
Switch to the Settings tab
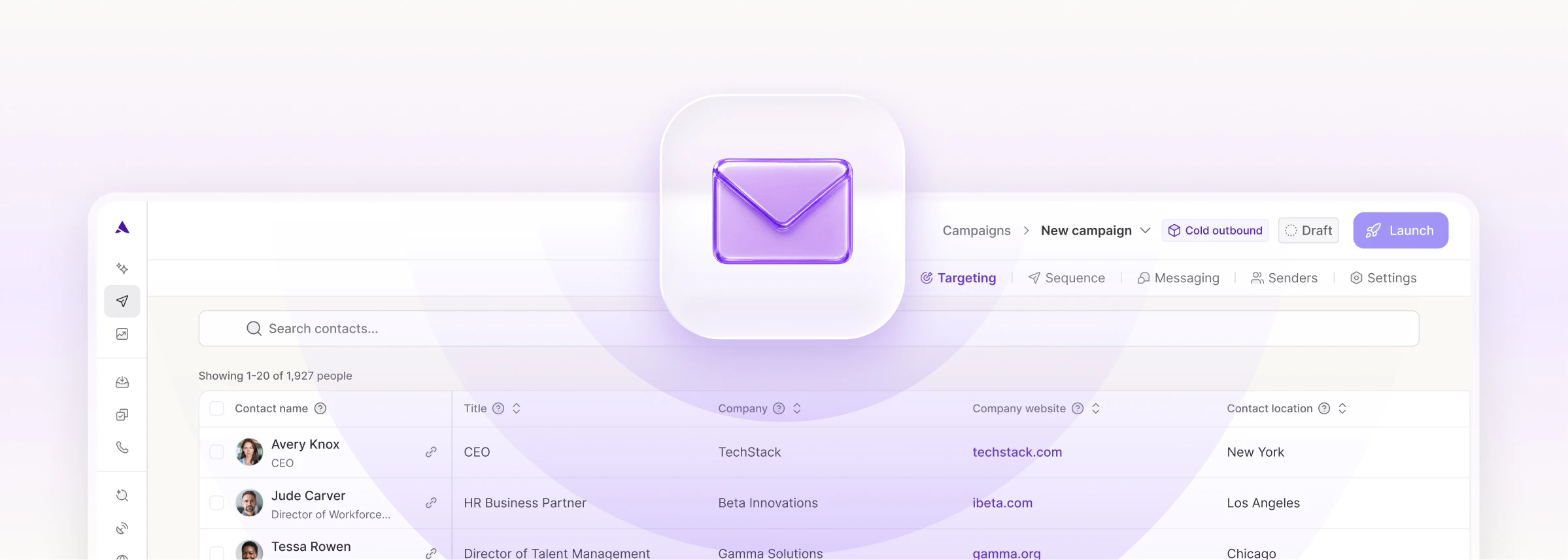[x=1384, y=278]
